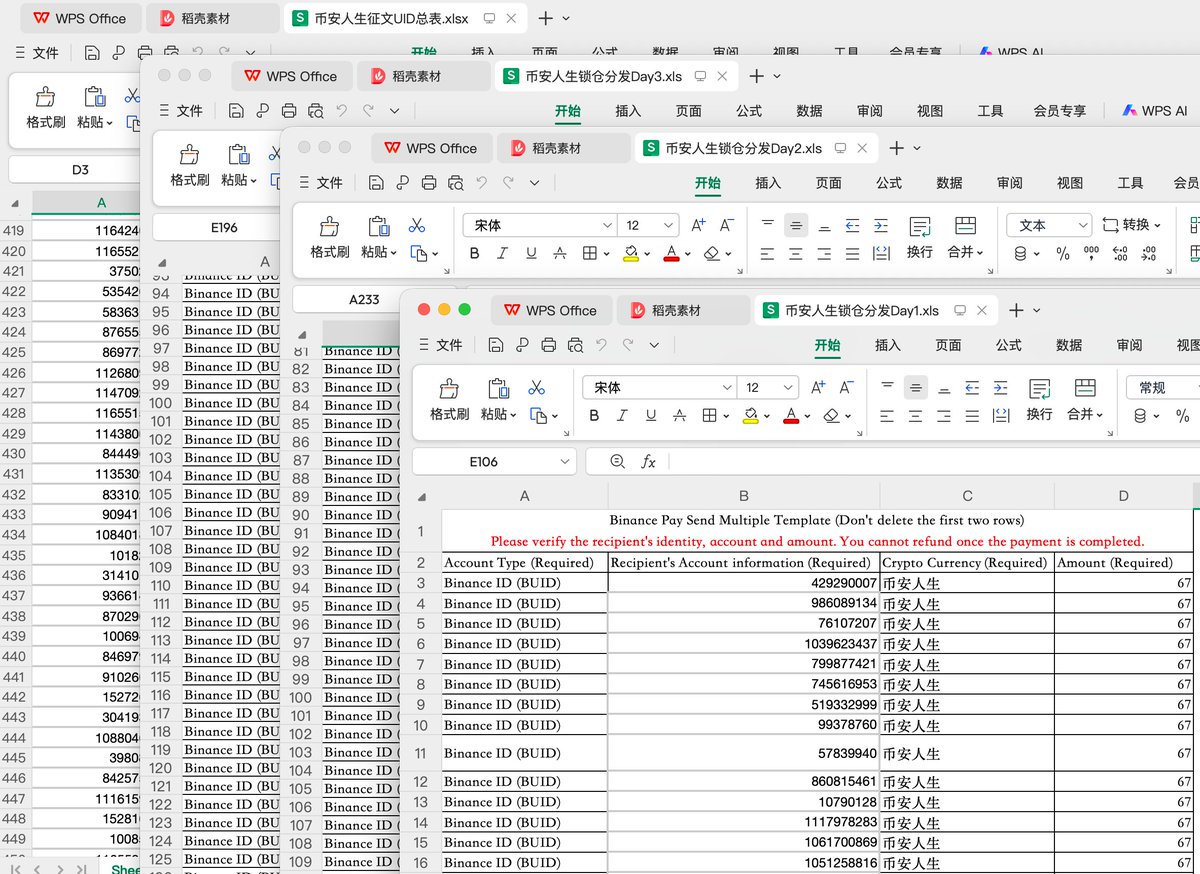Click the Cut scissors icon in Day1 window
Screen dimensions: 1200x874
[x=536, y=388]
